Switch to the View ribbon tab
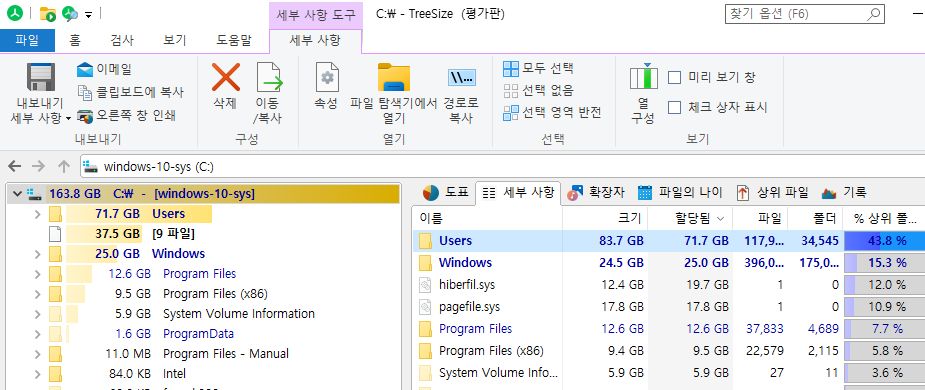 point(175,40)
